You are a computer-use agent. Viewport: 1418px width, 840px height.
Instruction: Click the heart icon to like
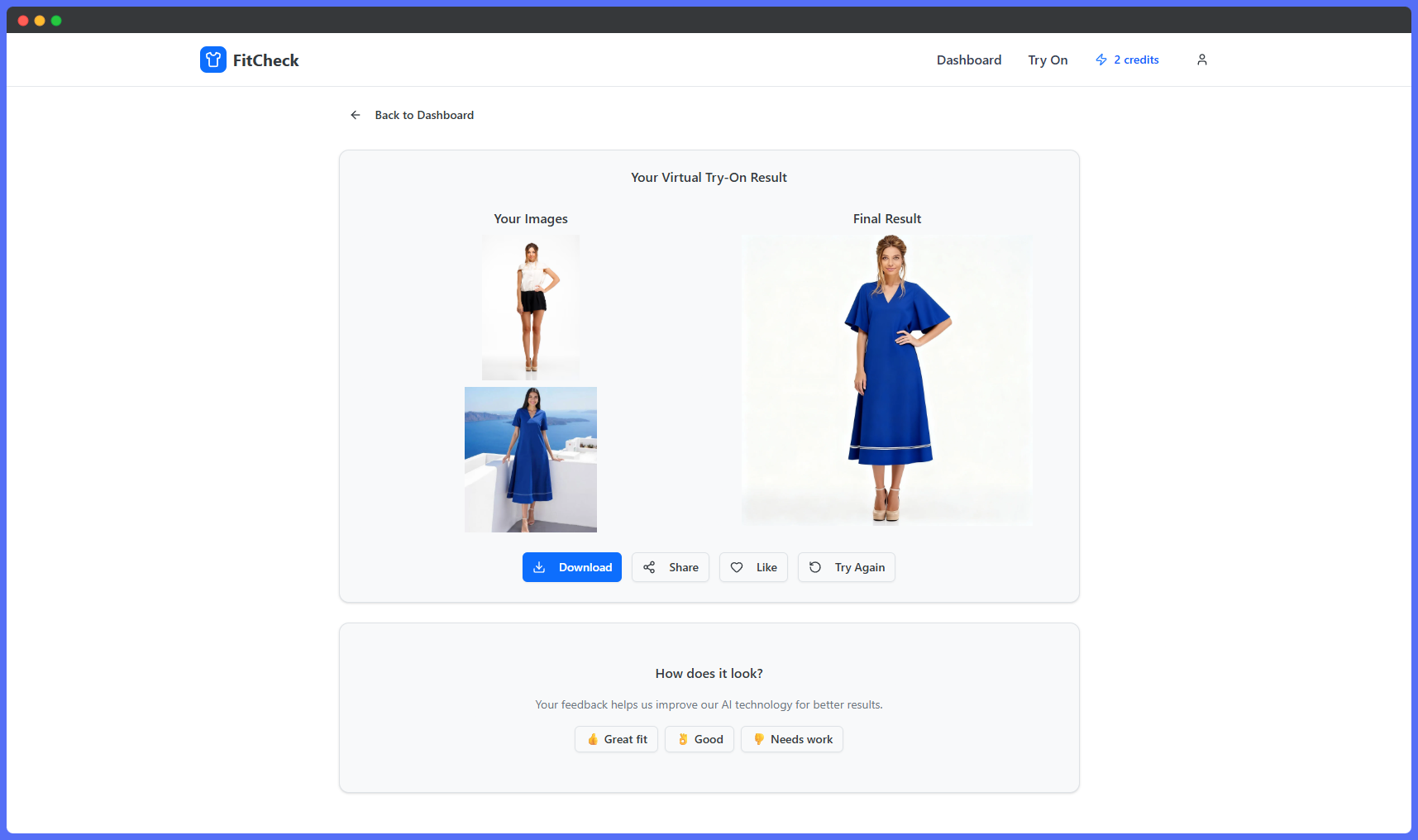(x=737, y=567)
